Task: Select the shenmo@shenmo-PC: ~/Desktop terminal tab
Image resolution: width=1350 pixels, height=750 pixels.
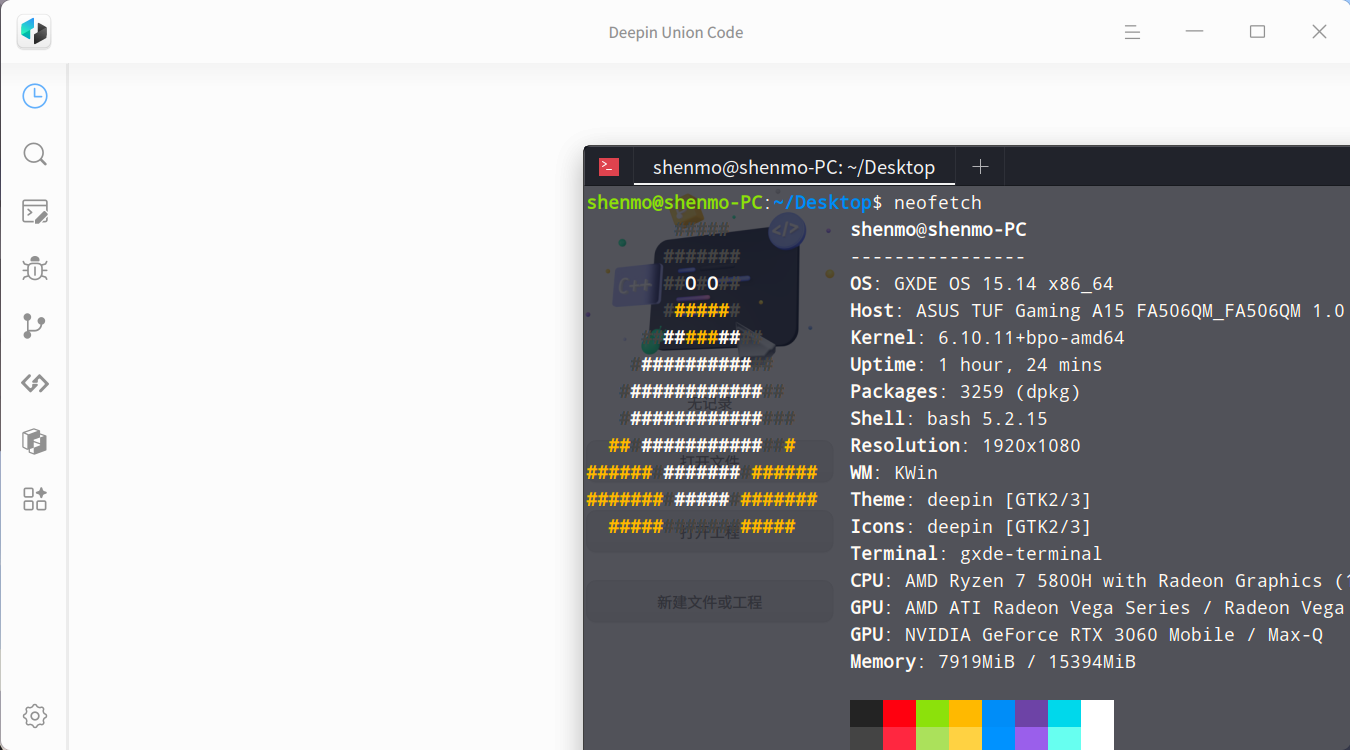Action: tap(794, 167)
